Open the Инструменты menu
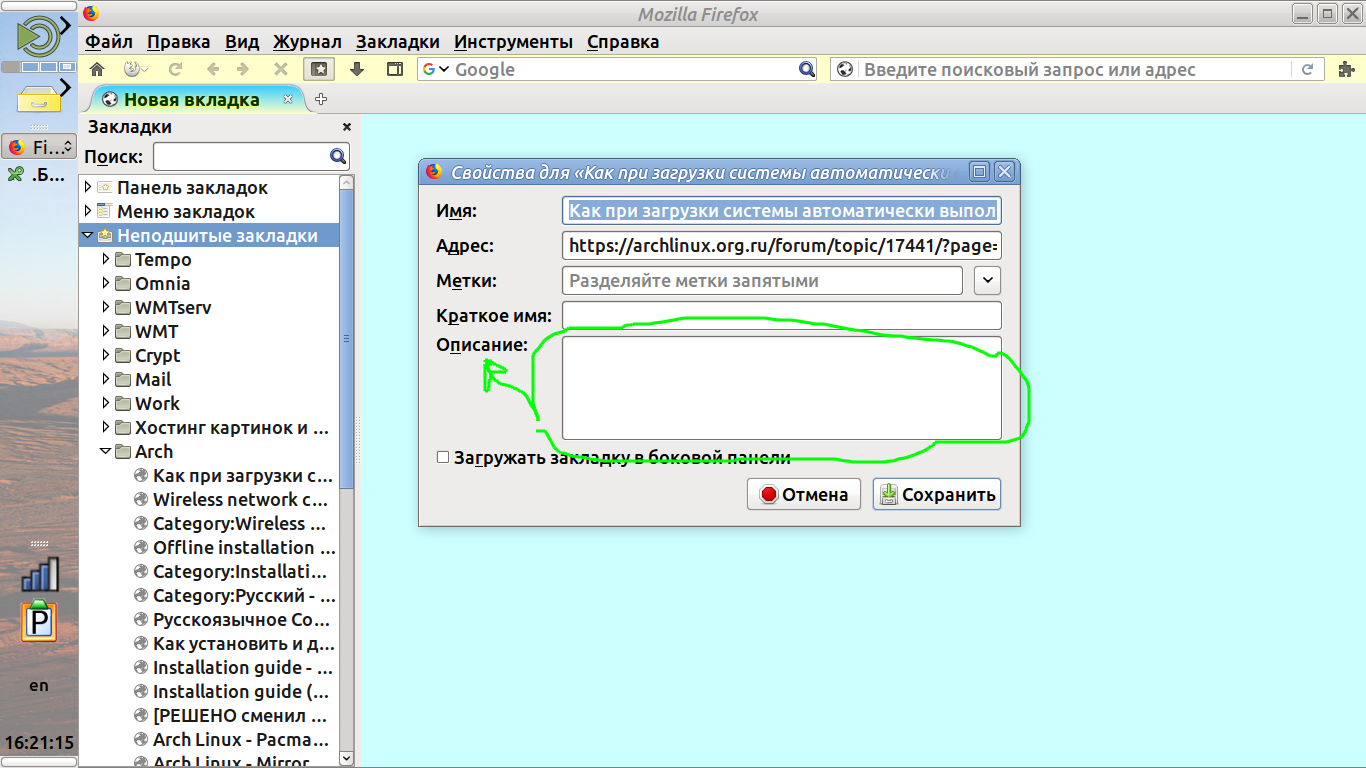Viewport: 1366px width, 768px height. [x=514, y=42]
